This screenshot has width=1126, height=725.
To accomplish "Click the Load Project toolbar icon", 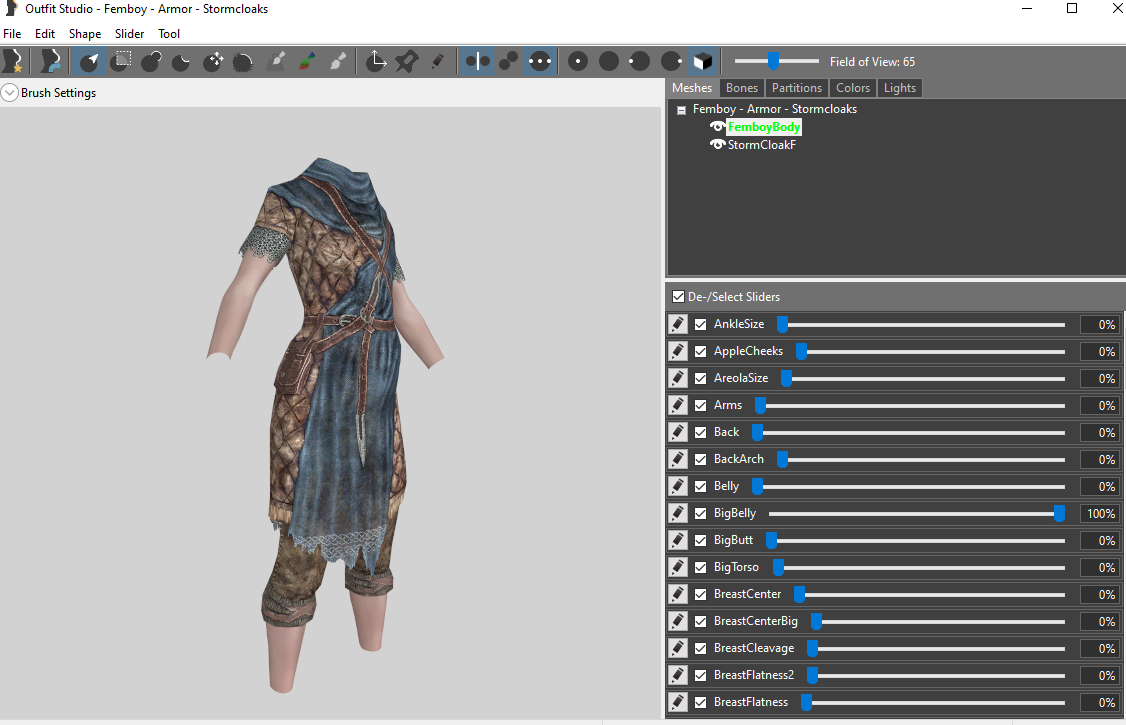I will click(x=50, y=62).
